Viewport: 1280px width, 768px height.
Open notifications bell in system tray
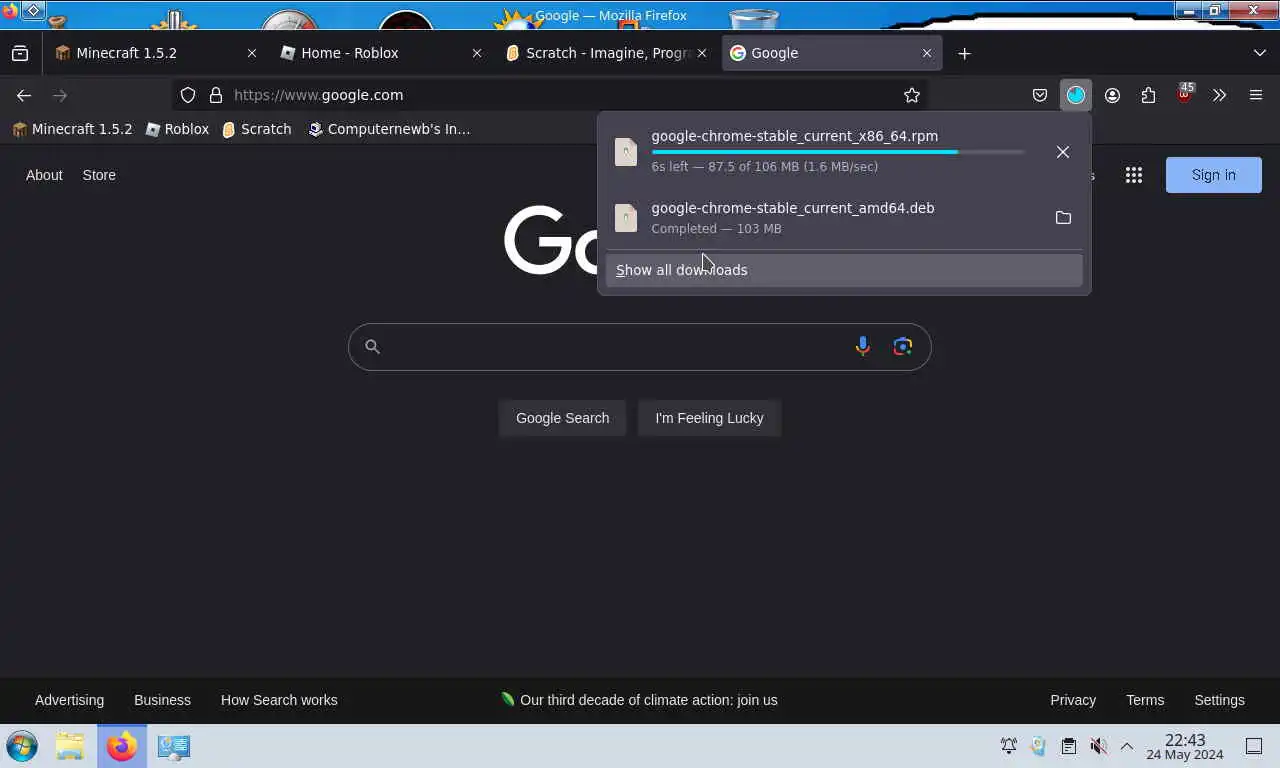(1009, 746)
